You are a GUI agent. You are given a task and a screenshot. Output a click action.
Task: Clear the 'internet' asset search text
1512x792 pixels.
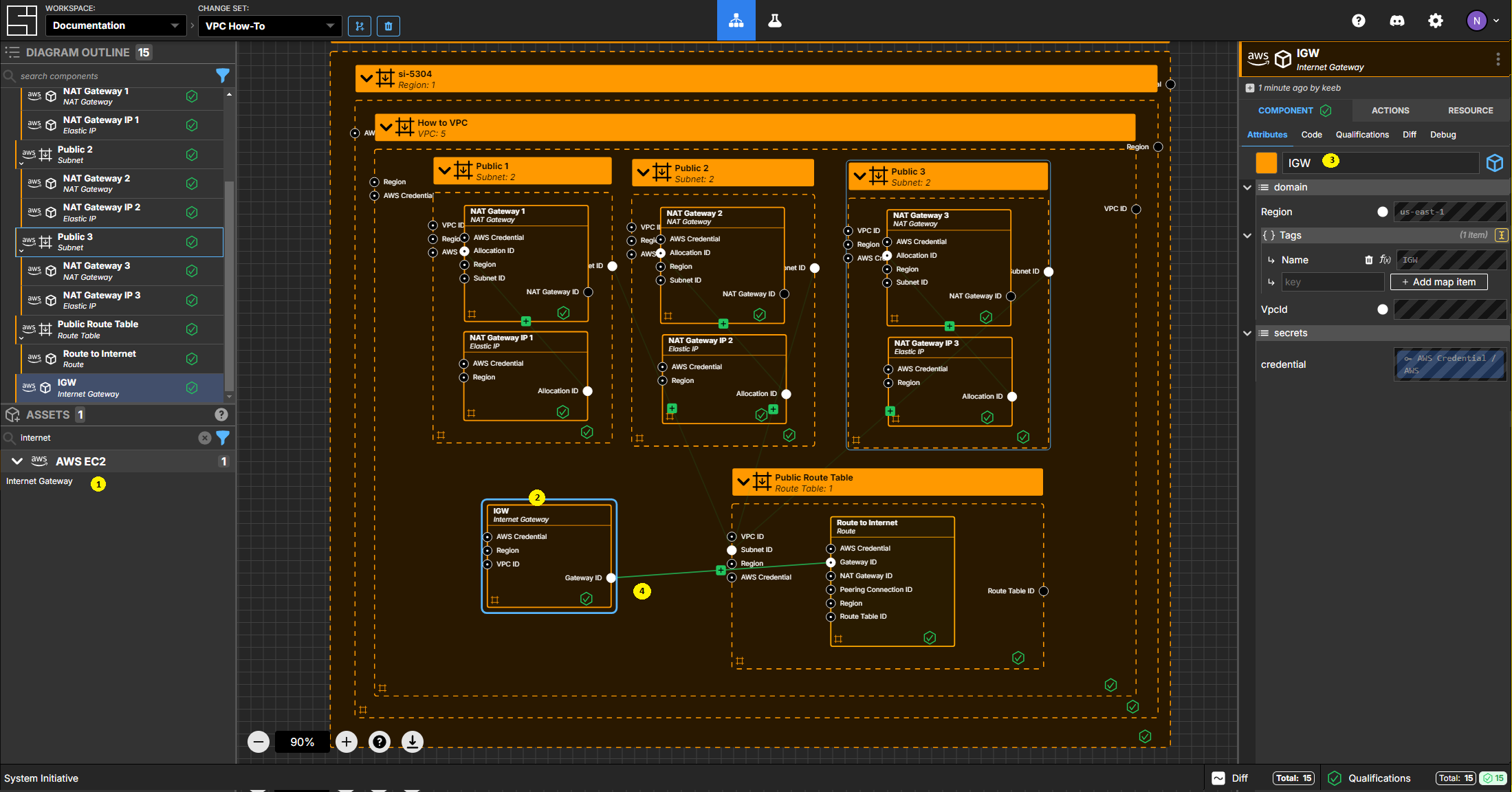(204, 438)
